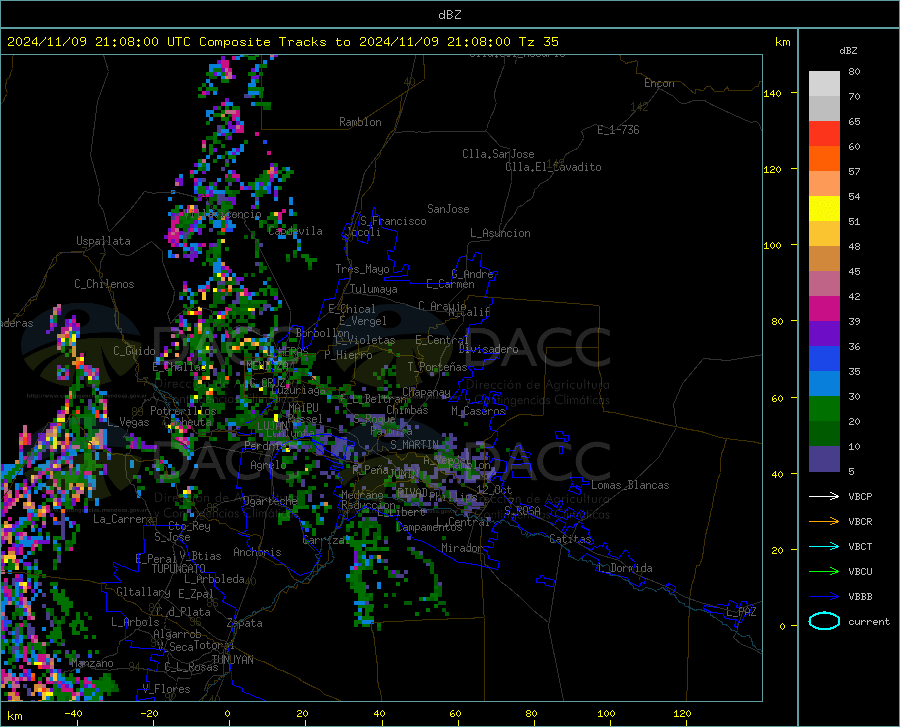Click the Lomas_Blancas map label

(630, 485)
